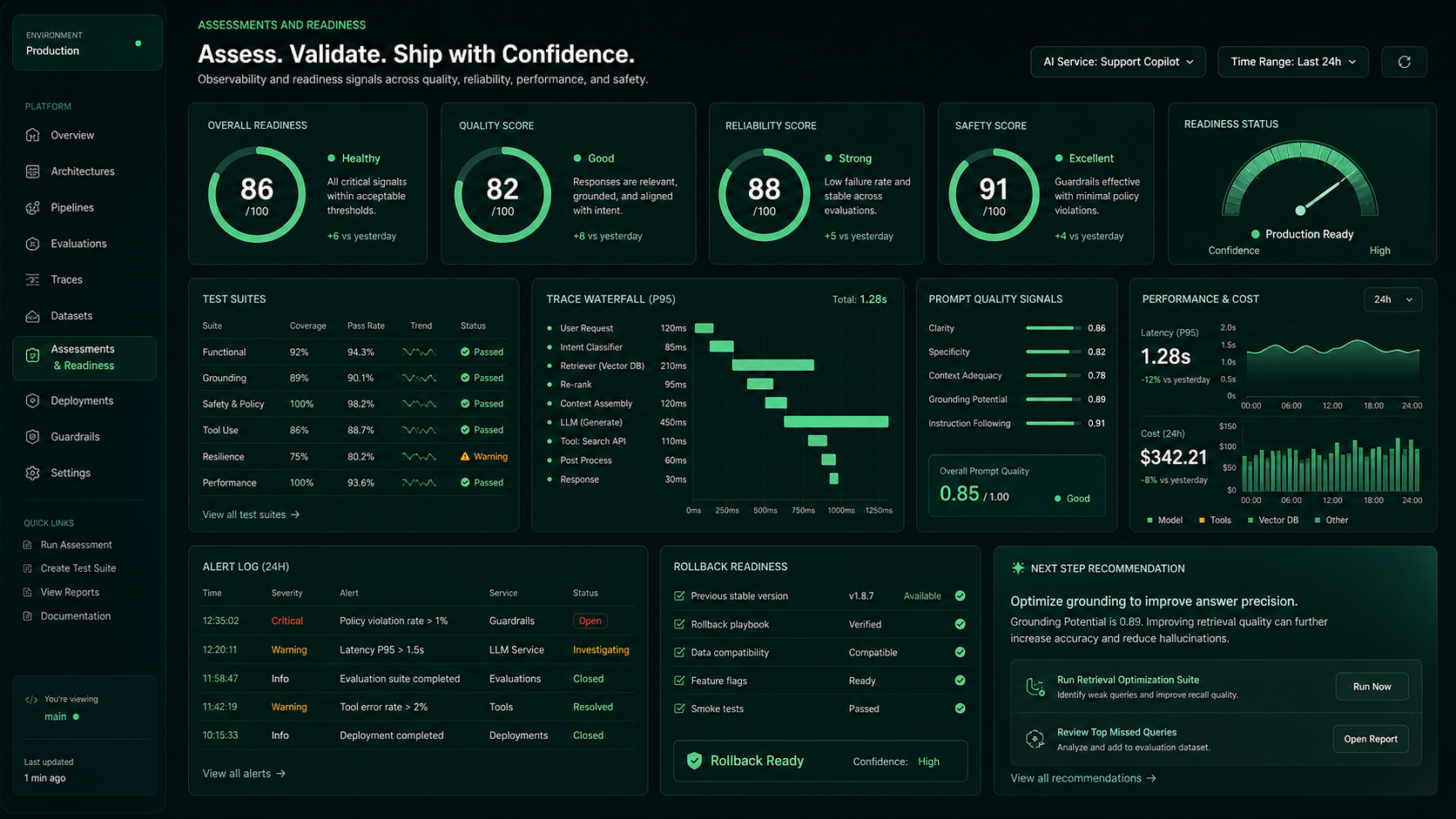
Task: Click the Context Adequacy score bar
Action: click(x=1053, y=375)
